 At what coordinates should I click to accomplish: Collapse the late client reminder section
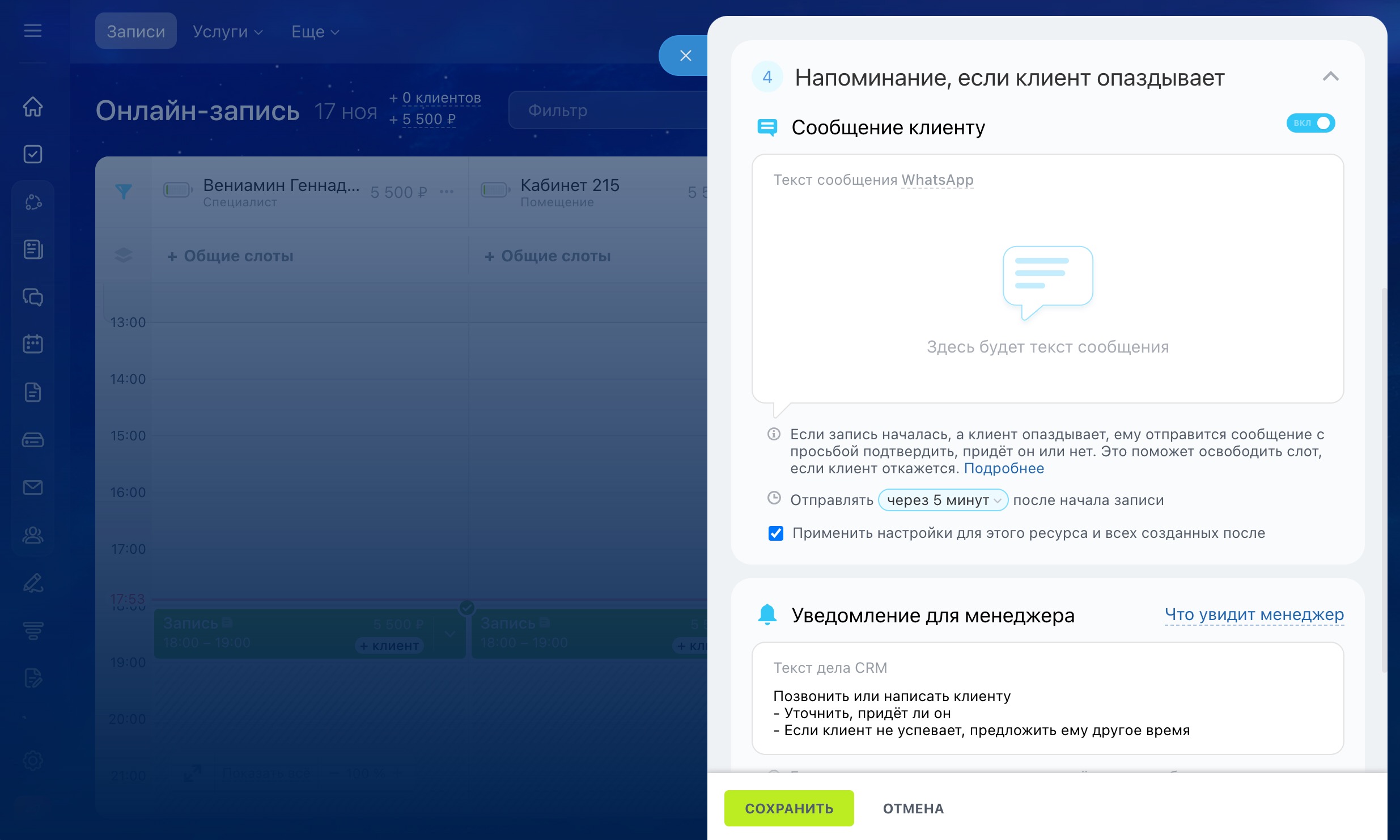tap(1330, 77)
